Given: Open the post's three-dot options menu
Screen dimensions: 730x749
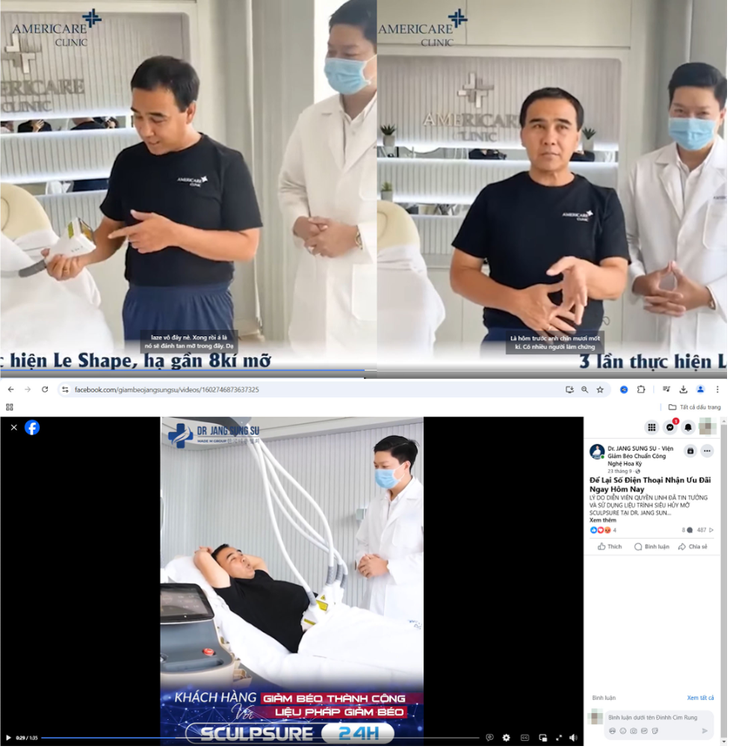Looking at the screenshot, I should (709, 452).
